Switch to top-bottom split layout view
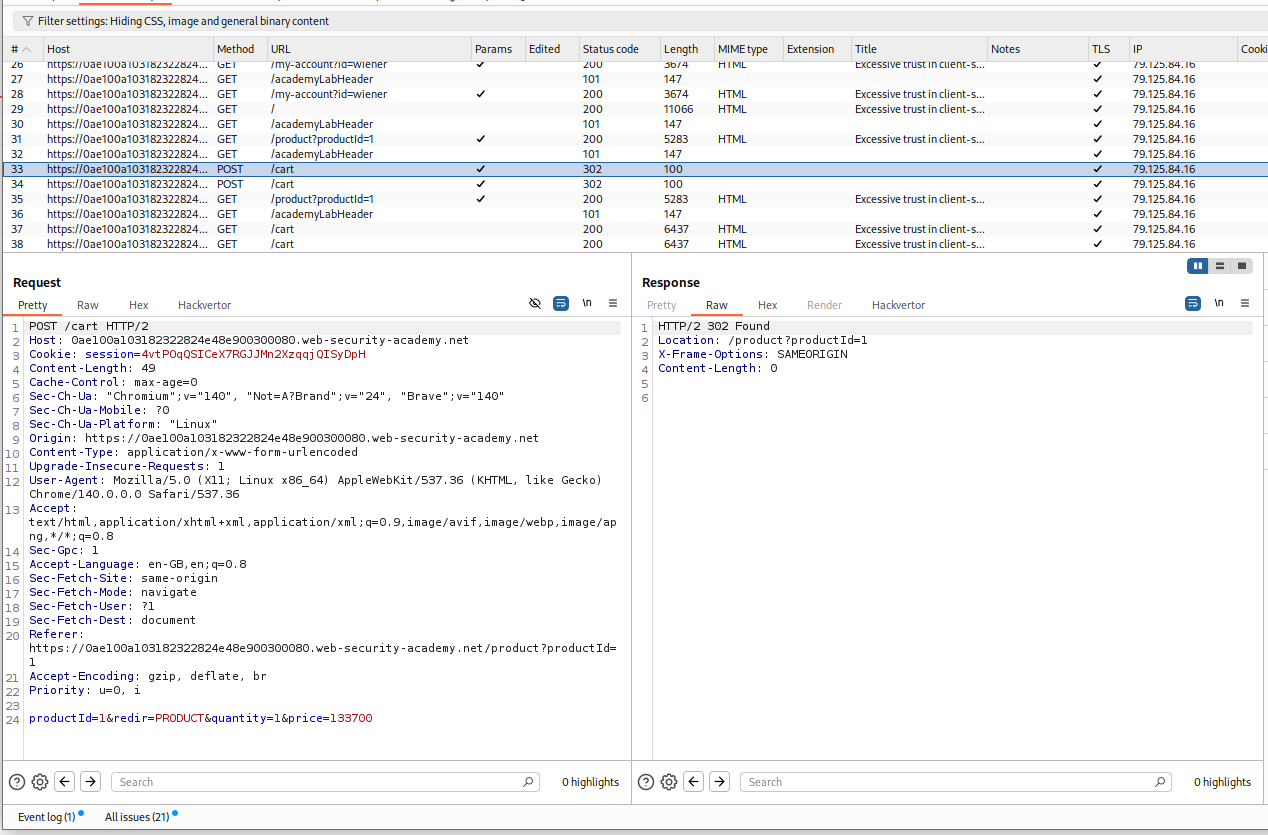Image resolution: width=1268 pixels, height=835 pixels. [x=1219, y=266]
